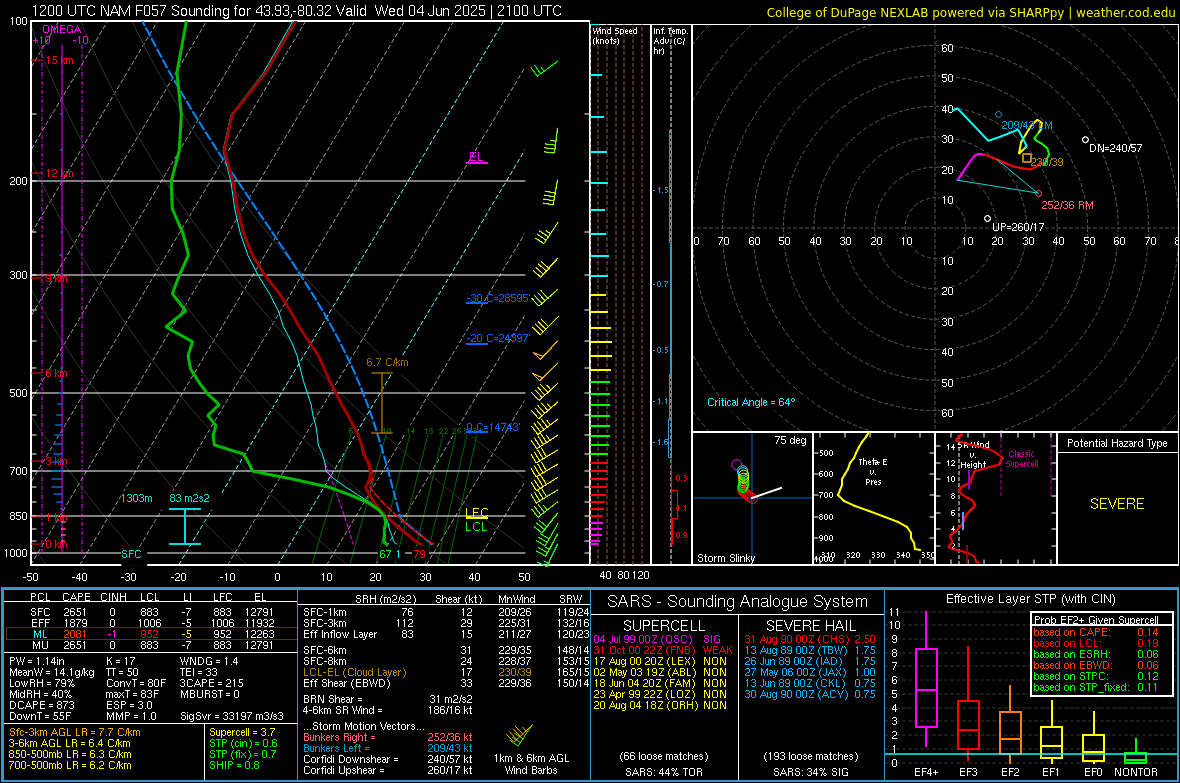Click the red 'Bunkers Right =' label
Viewport: 1180px width, 783px height.
(x=339, y=737)
